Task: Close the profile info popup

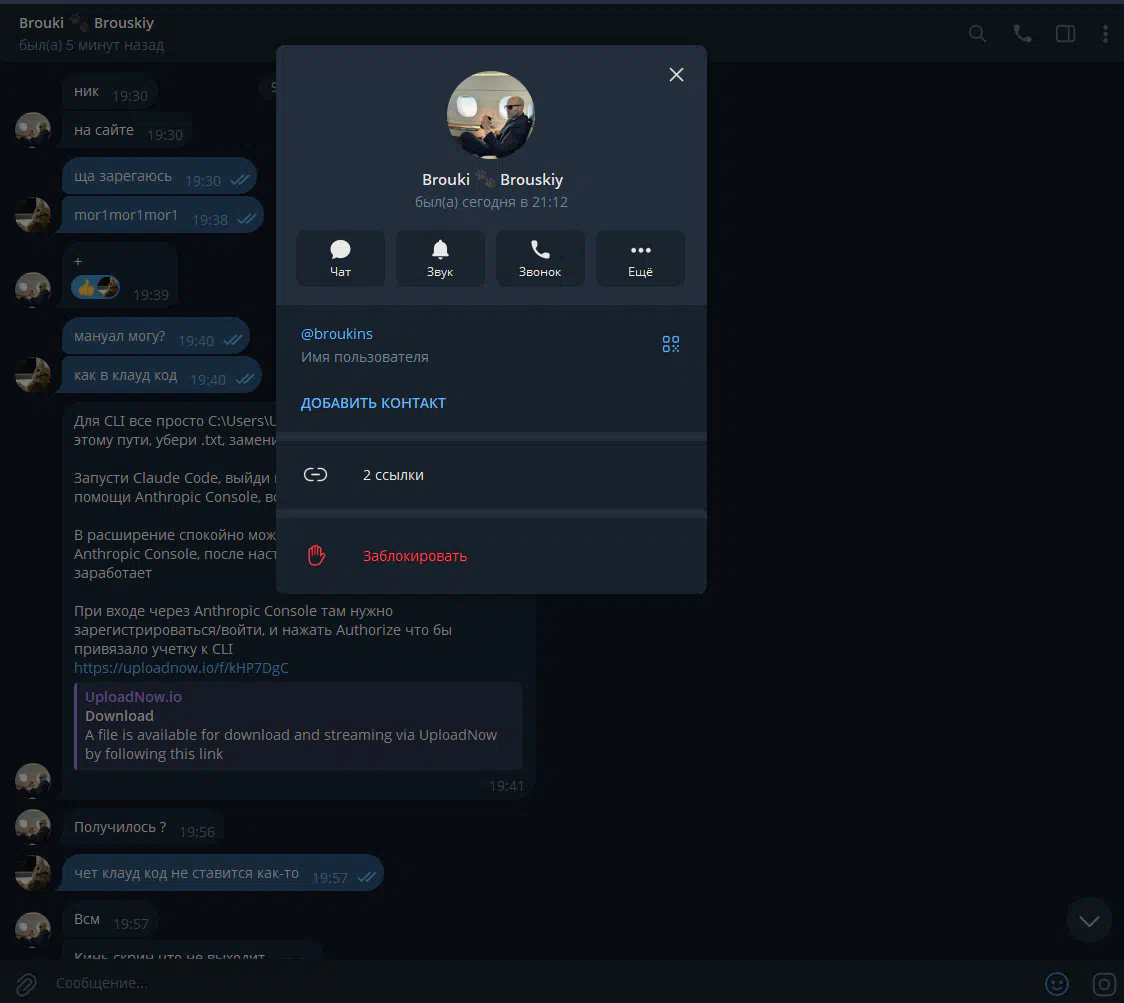Action: coord(676,75)
